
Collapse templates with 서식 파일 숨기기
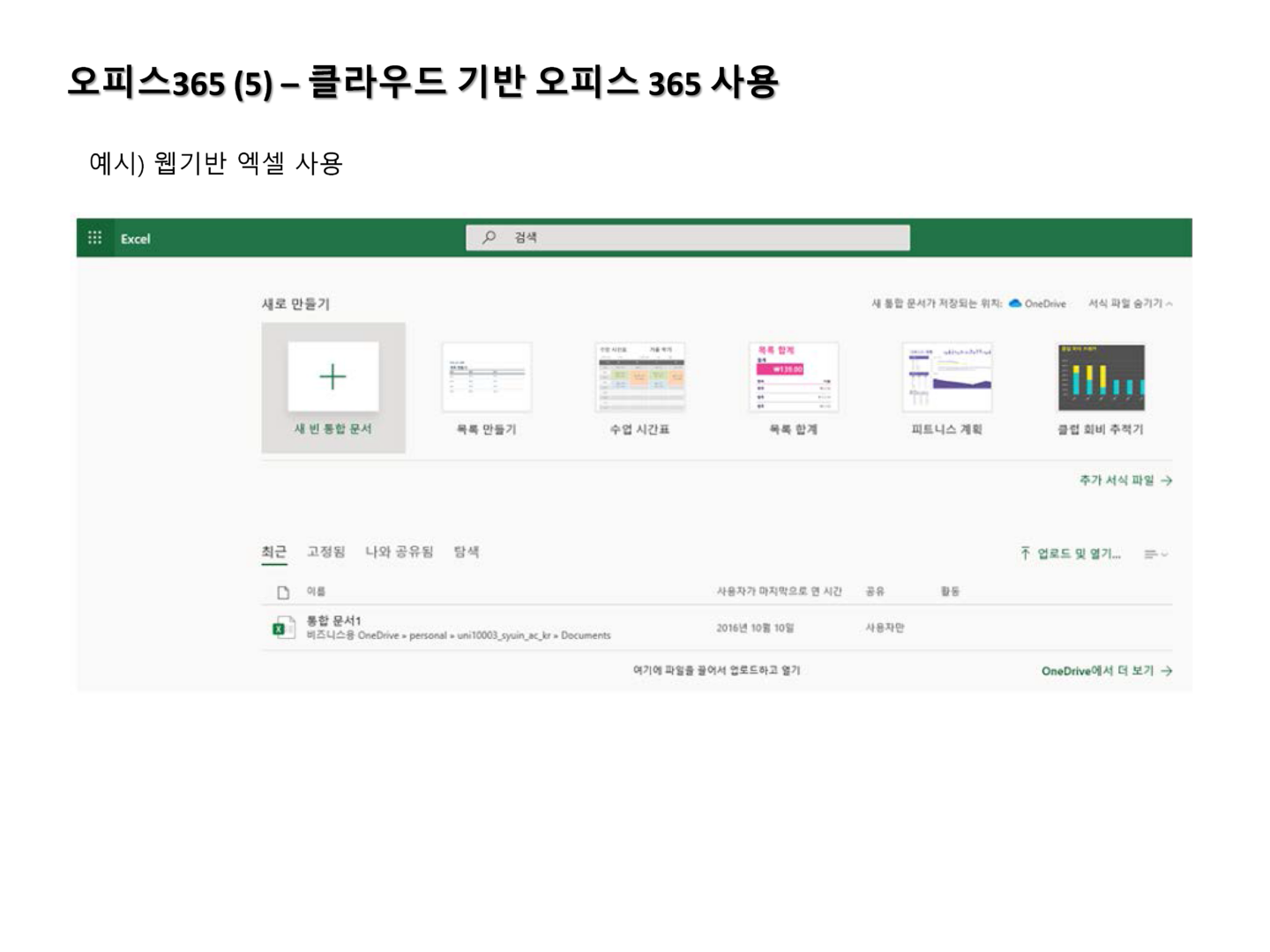[x=1130, y=303]
